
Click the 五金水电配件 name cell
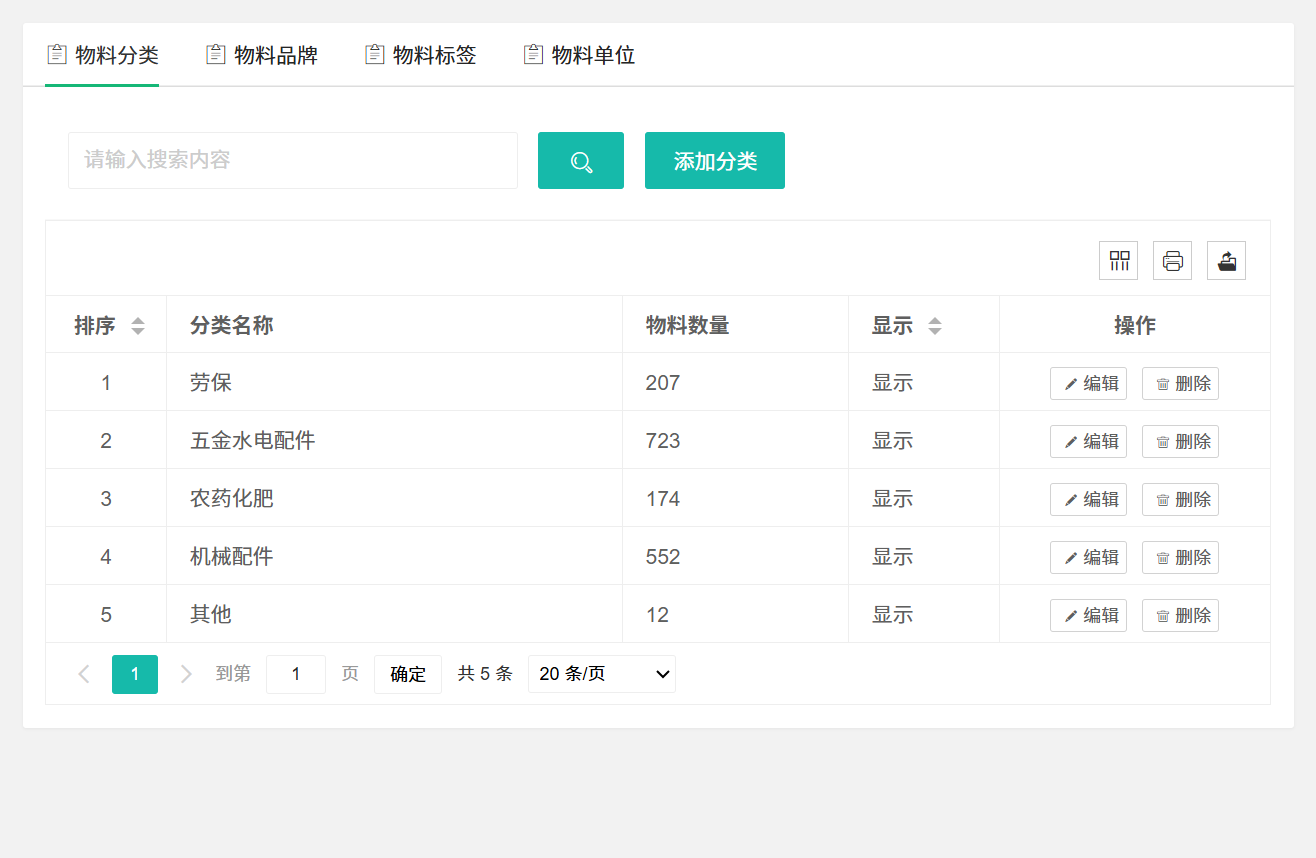click(394, 440)
